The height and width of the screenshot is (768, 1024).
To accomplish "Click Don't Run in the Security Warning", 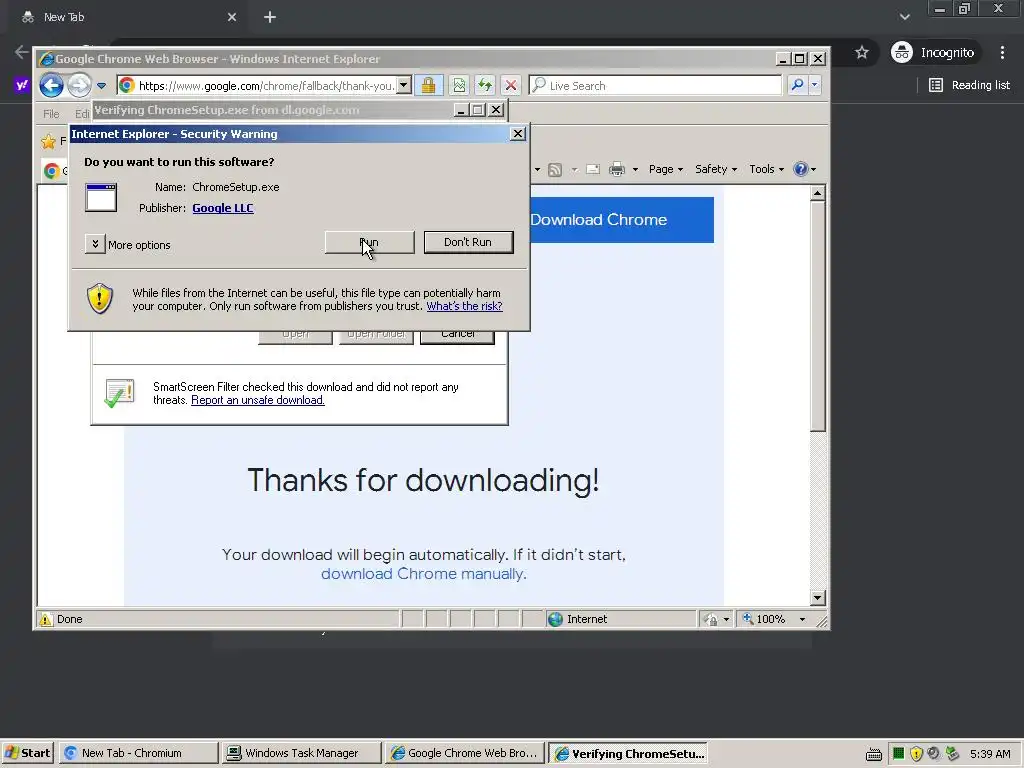I will (468, 242).
